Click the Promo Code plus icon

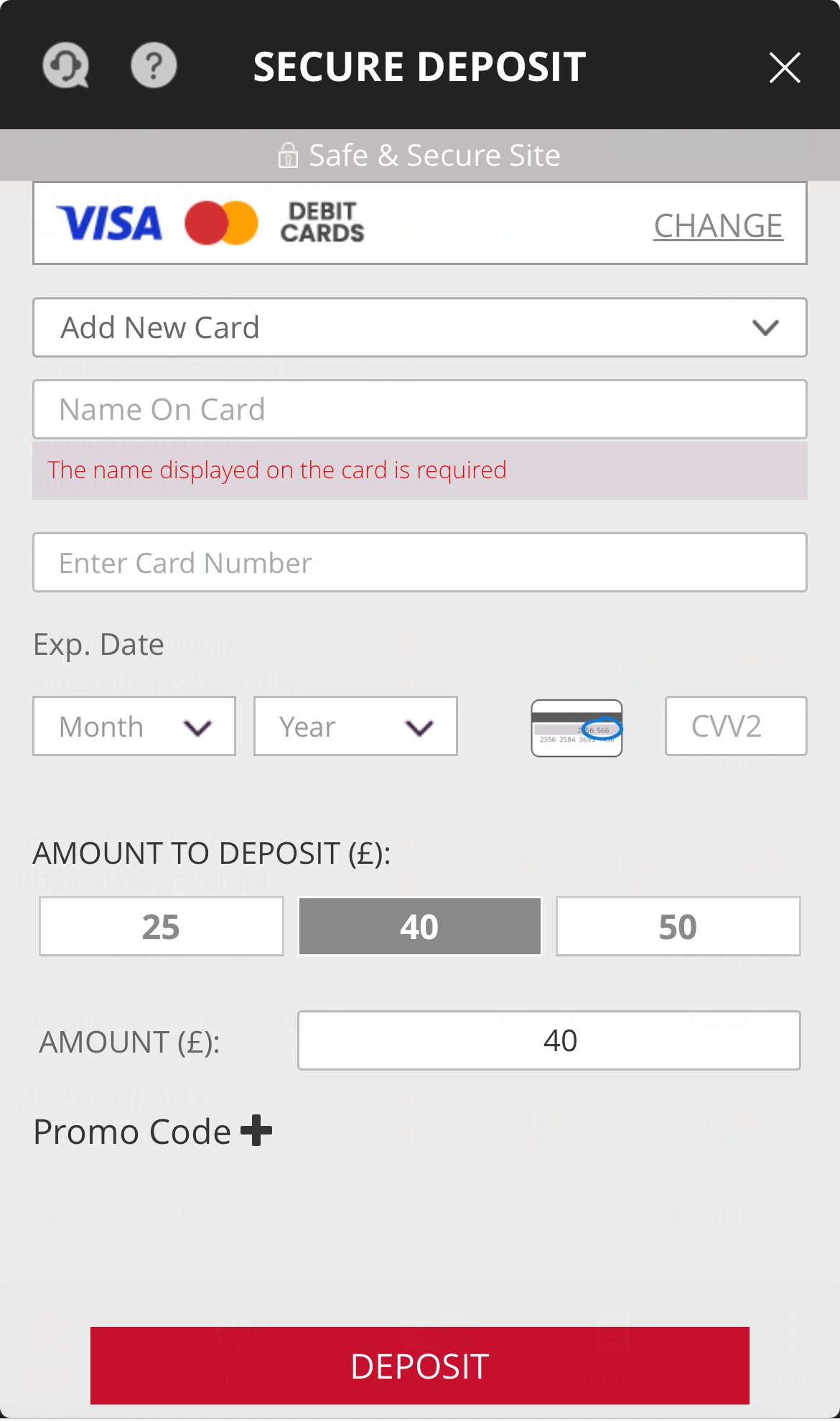coord(256,1131)
